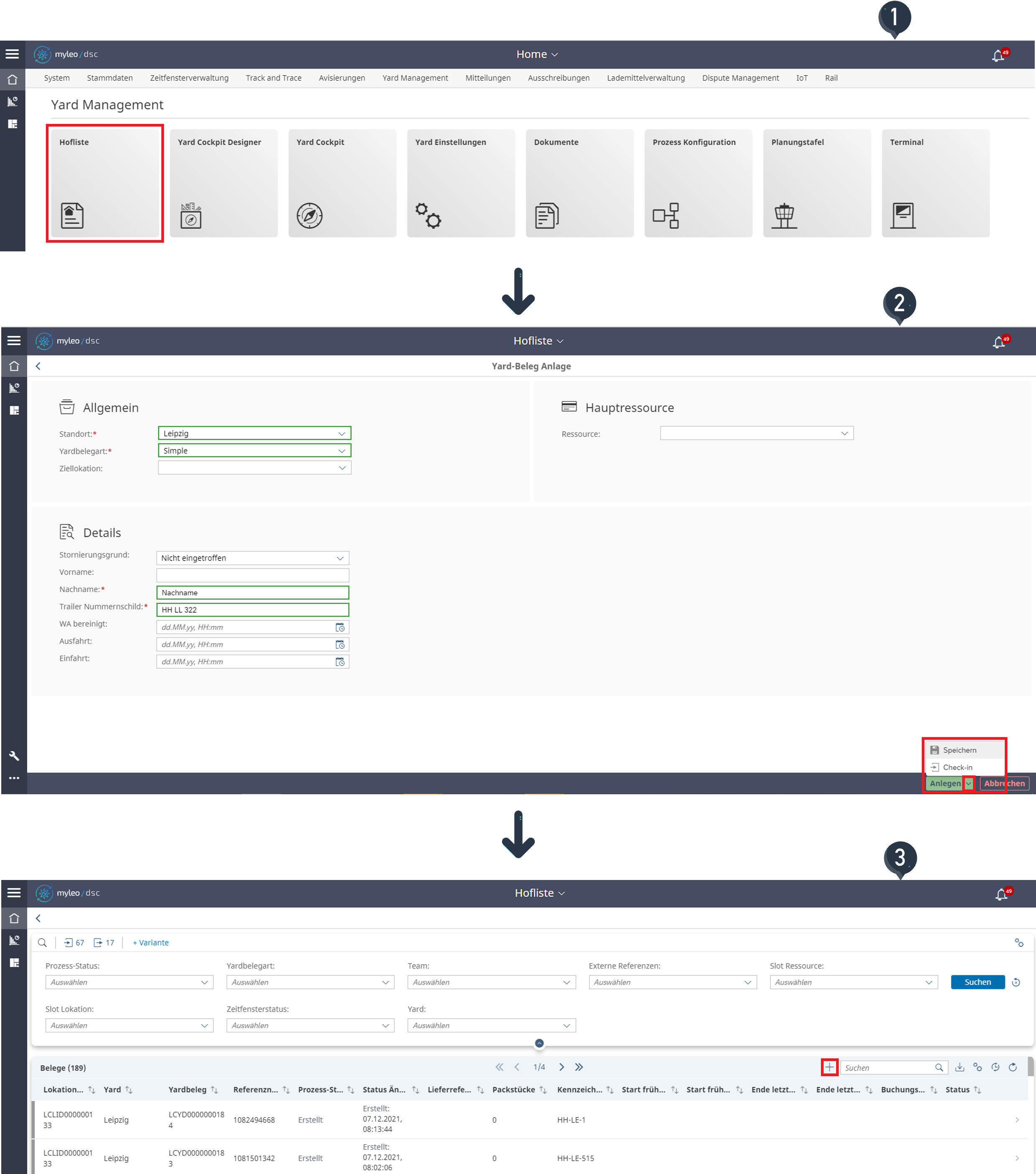Viewport: 1036px width, 1174px height.
Task: Open the notification bell in the Home header
Action: click(x=998, y=55)
